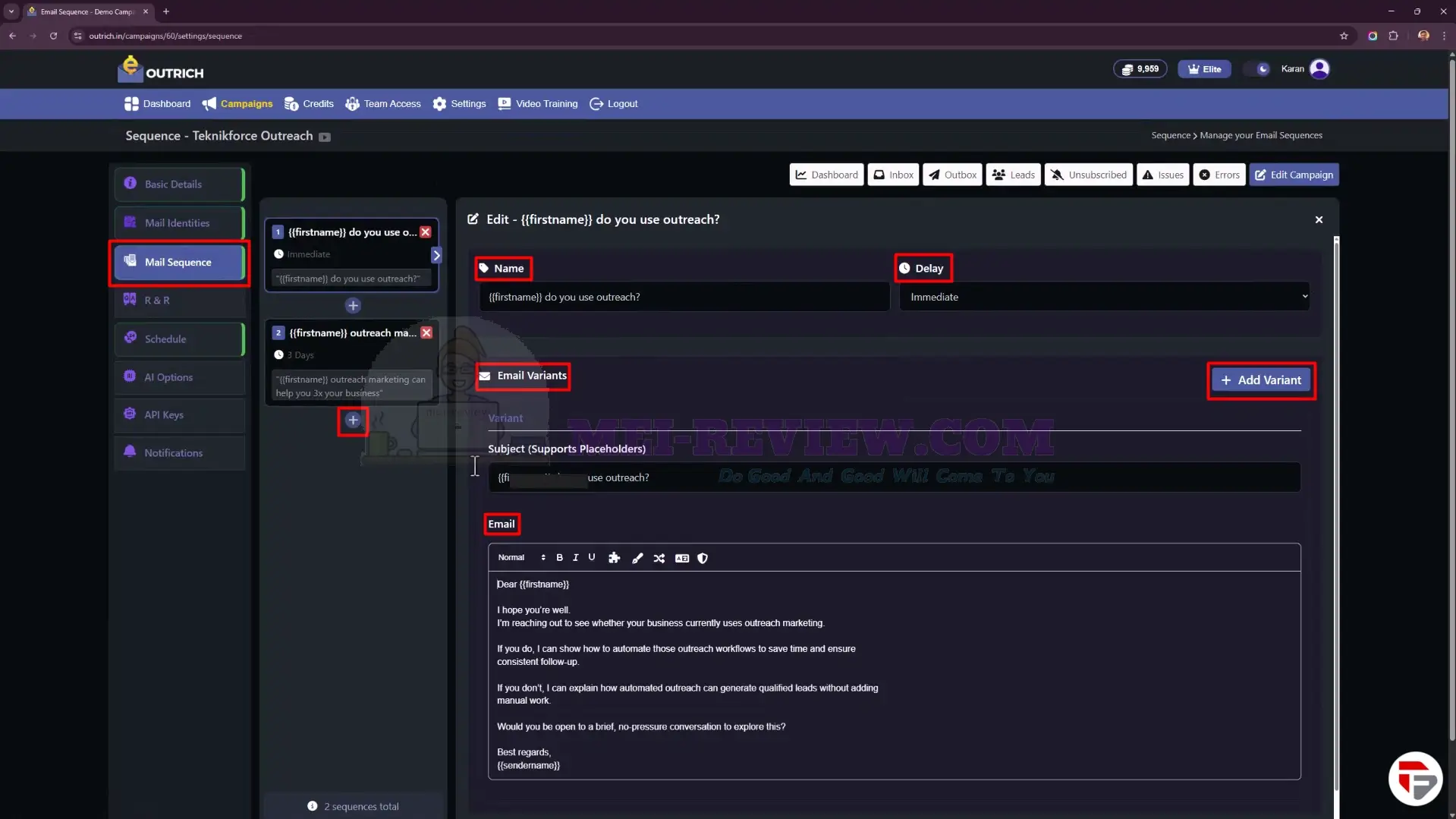Open the Unsubscribed list button
Viewport: 1456px width, 819px height.
[x=1089, y=175]
